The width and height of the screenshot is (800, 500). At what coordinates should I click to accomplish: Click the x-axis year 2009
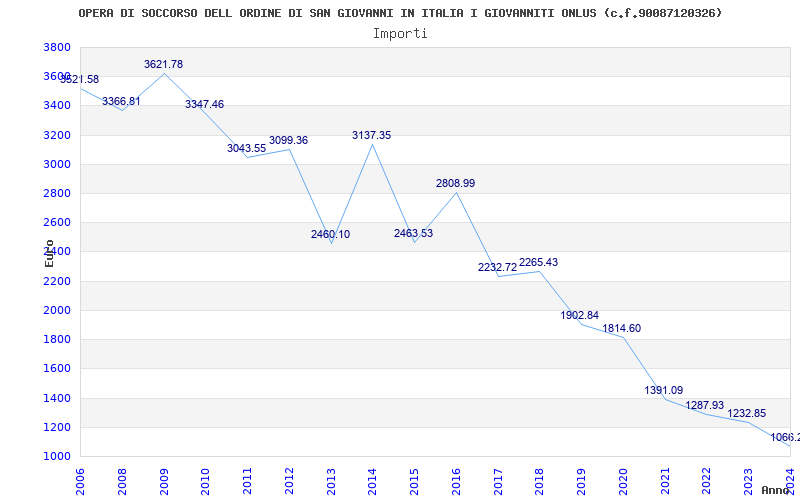point(164,482)
